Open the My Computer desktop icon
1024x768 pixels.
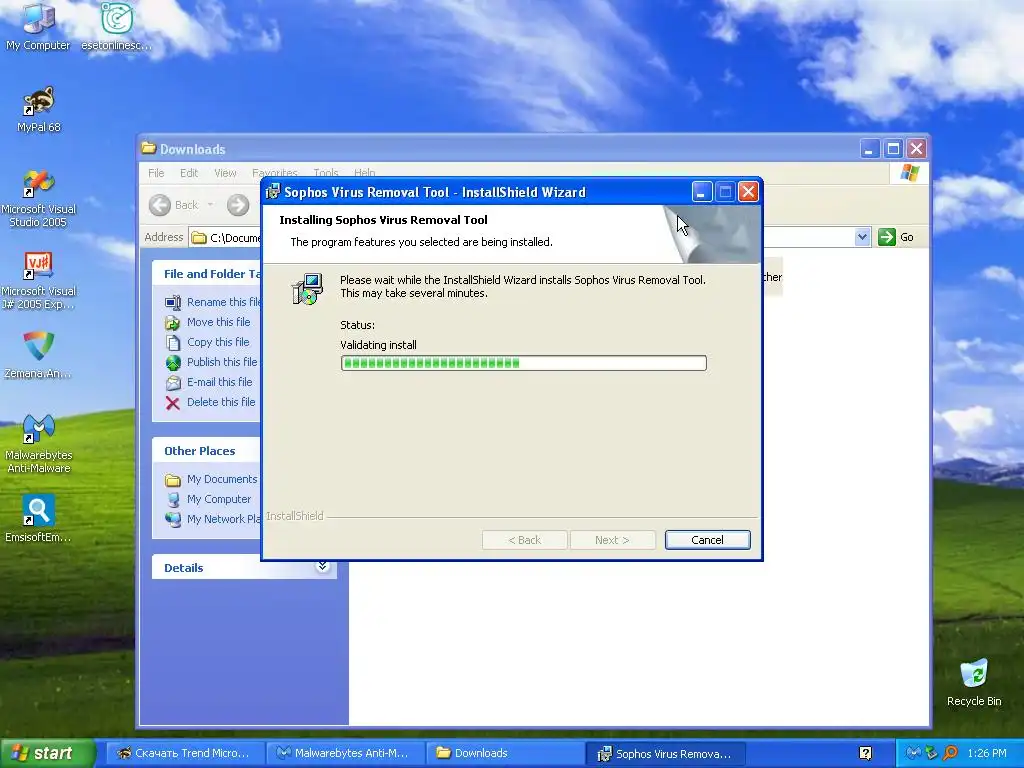(x=38, y=26)
